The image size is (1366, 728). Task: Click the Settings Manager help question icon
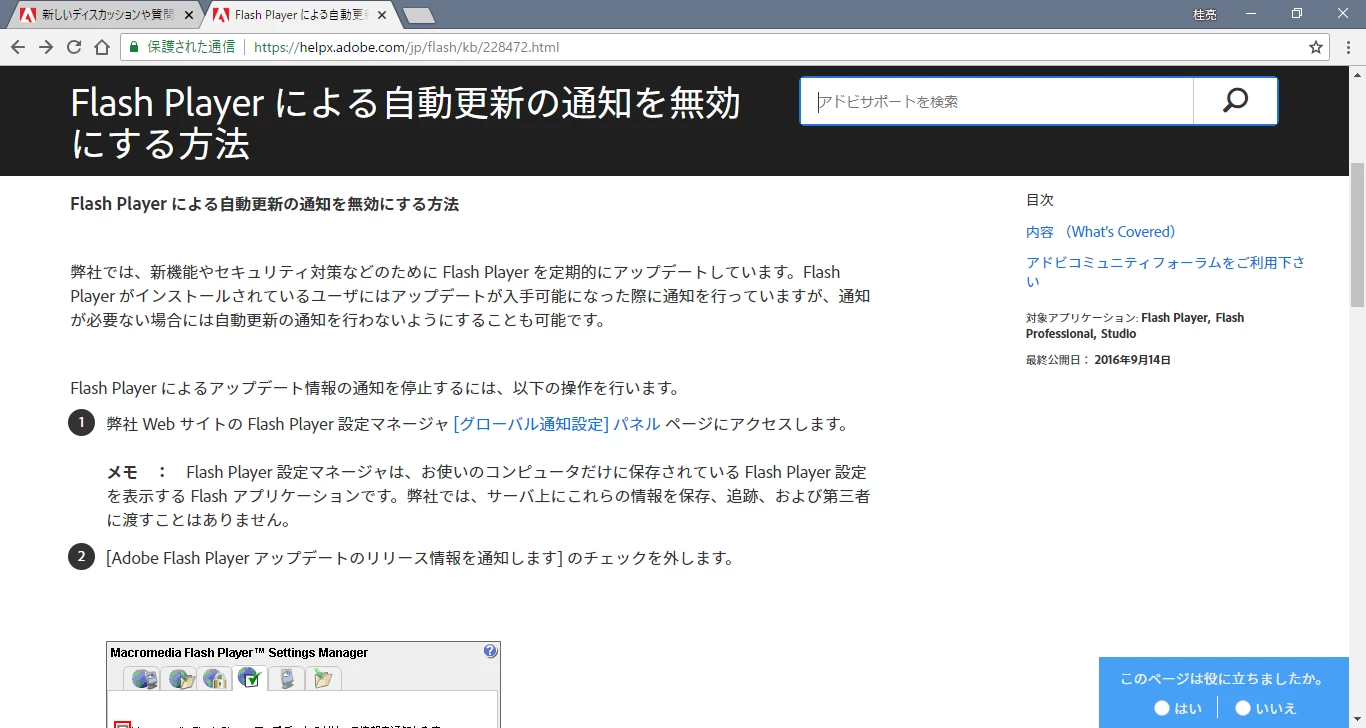(x=490, y=651)
